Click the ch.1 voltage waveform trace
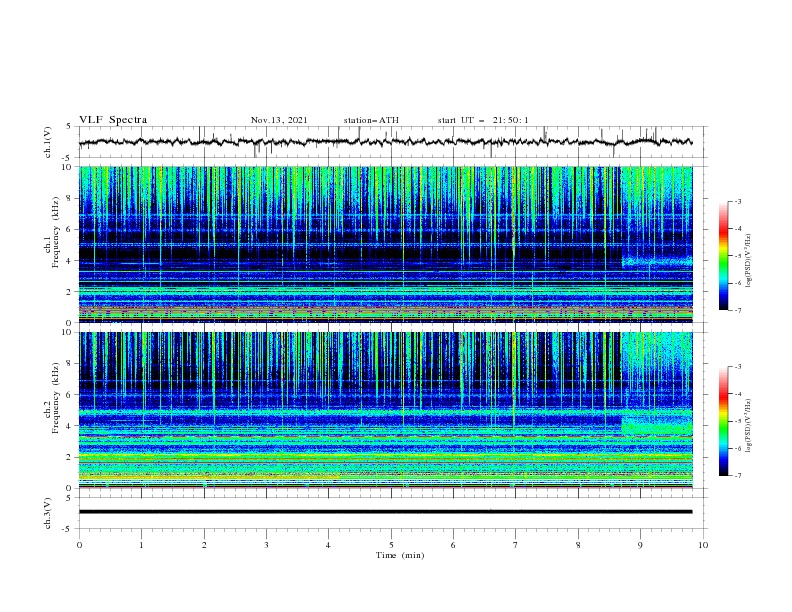 pos(385,142)
